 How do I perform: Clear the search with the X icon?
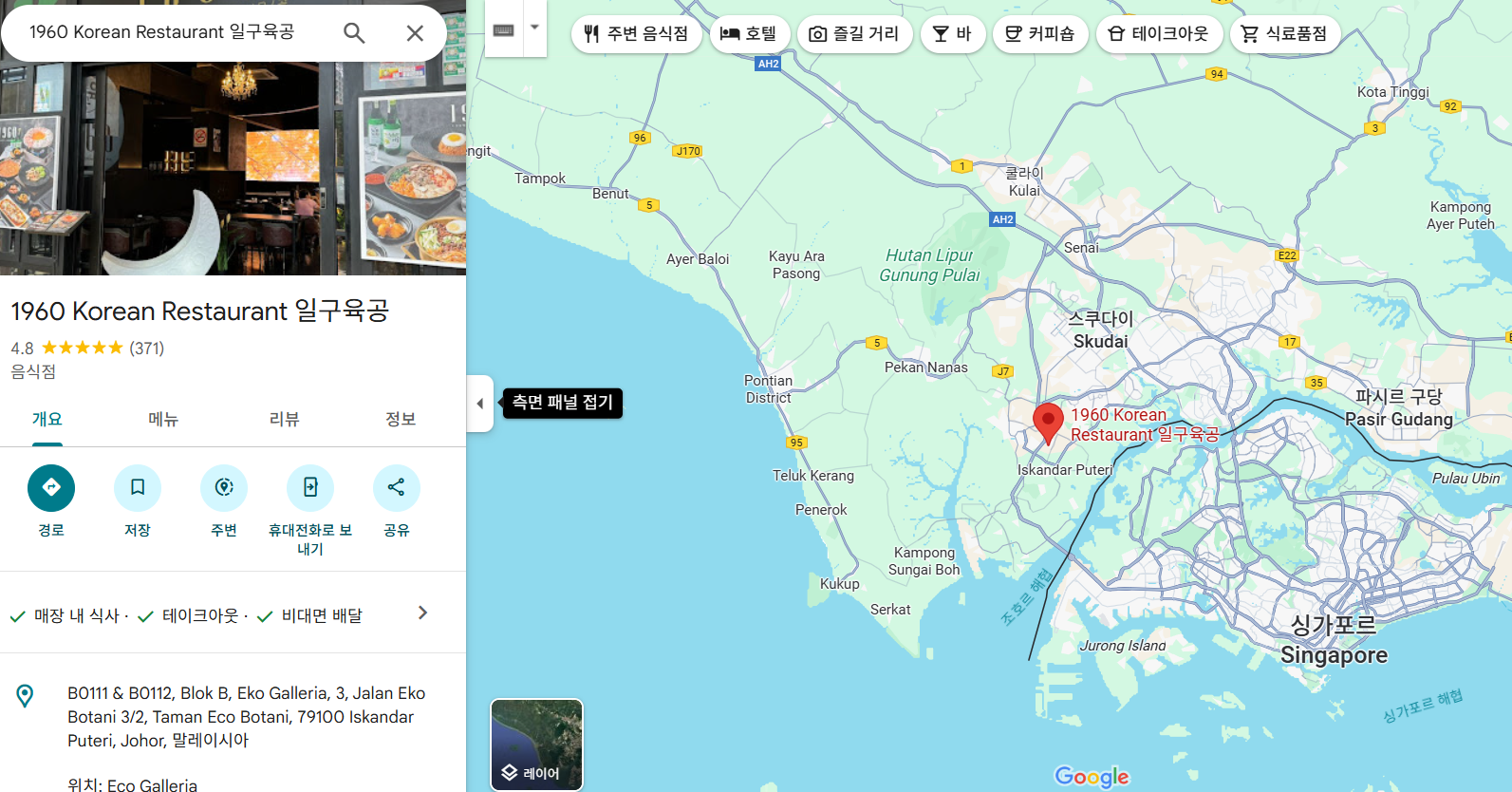[x=415, y=33]
